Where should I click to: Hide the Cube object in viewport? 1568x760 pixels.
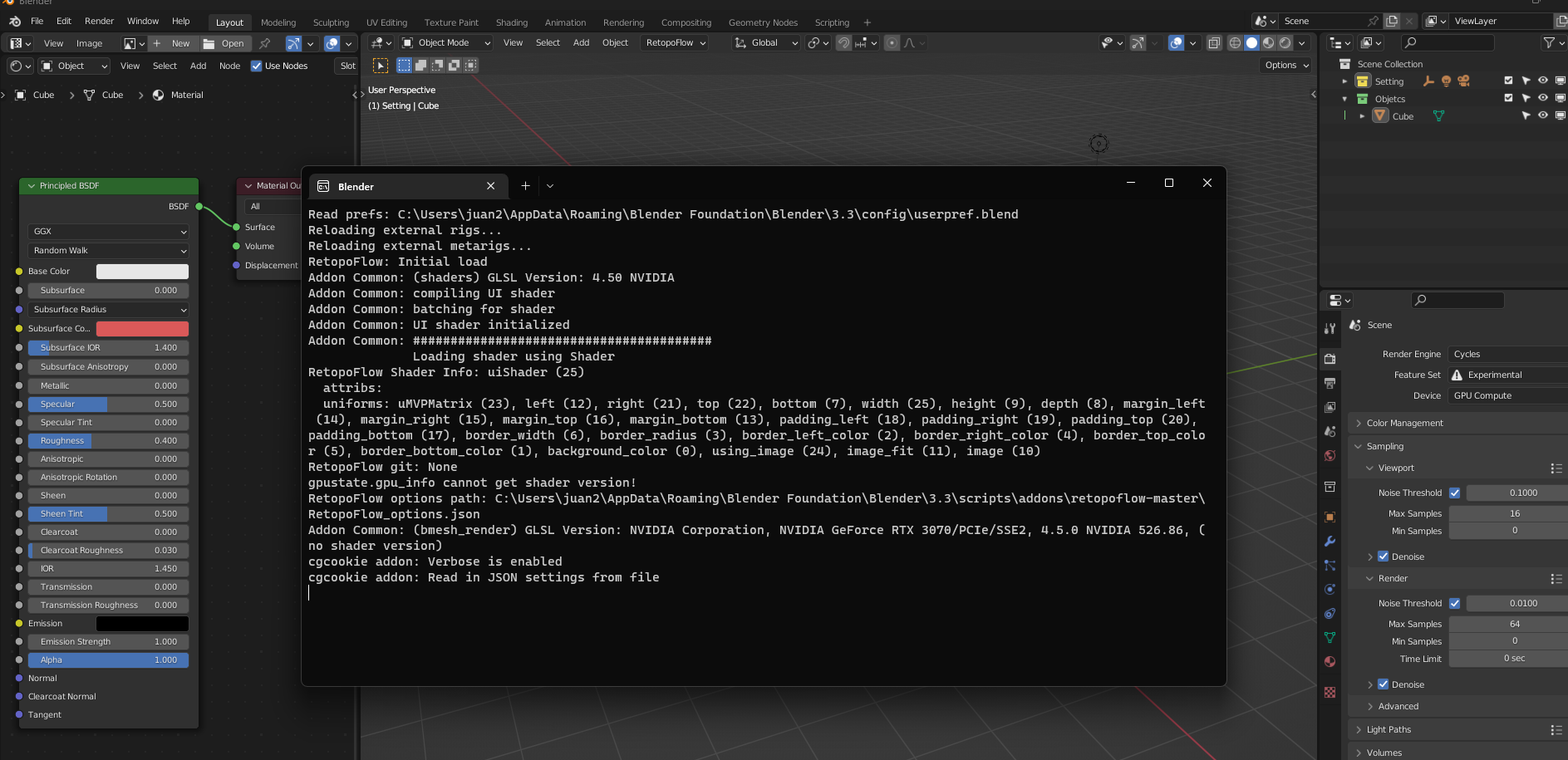tap(1543, 115)
